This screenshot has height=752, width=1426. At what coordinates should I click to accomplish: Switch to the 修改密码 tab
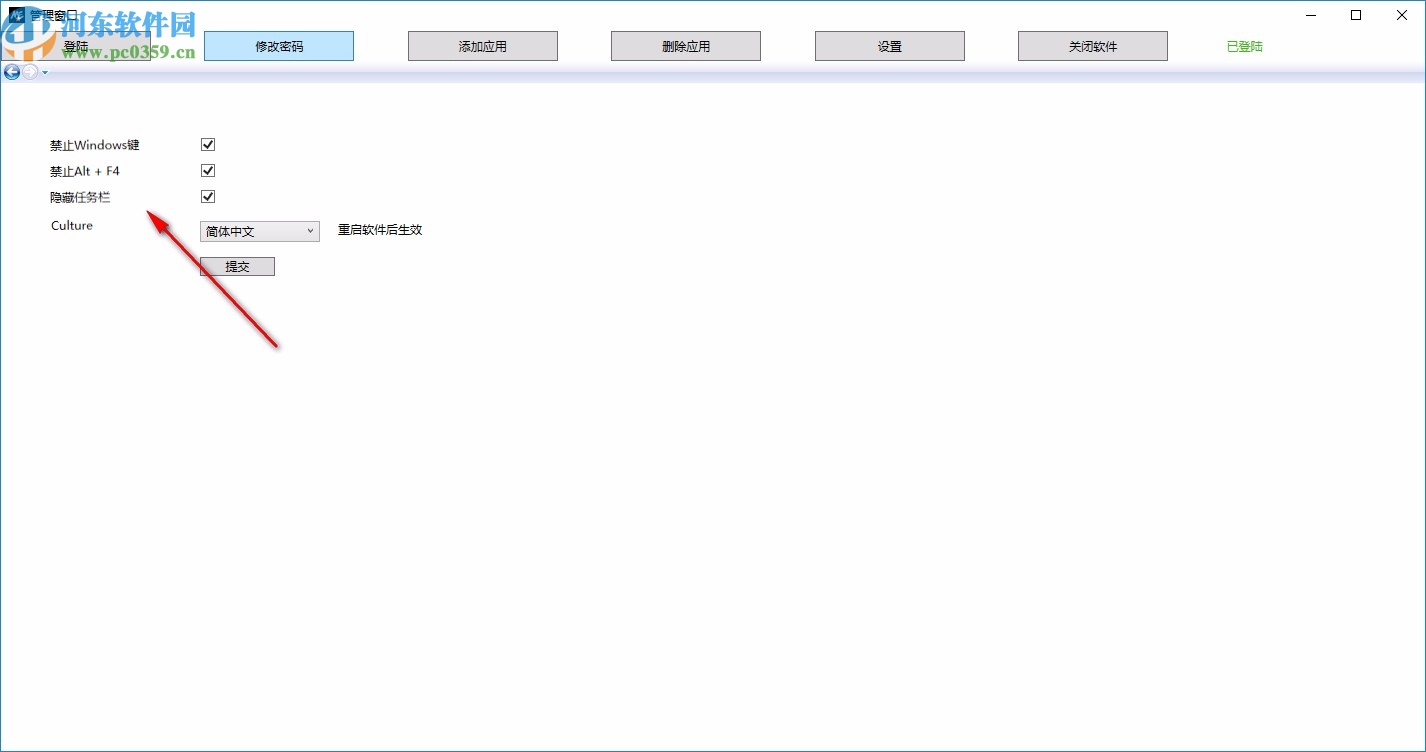(x=279, y=45)
